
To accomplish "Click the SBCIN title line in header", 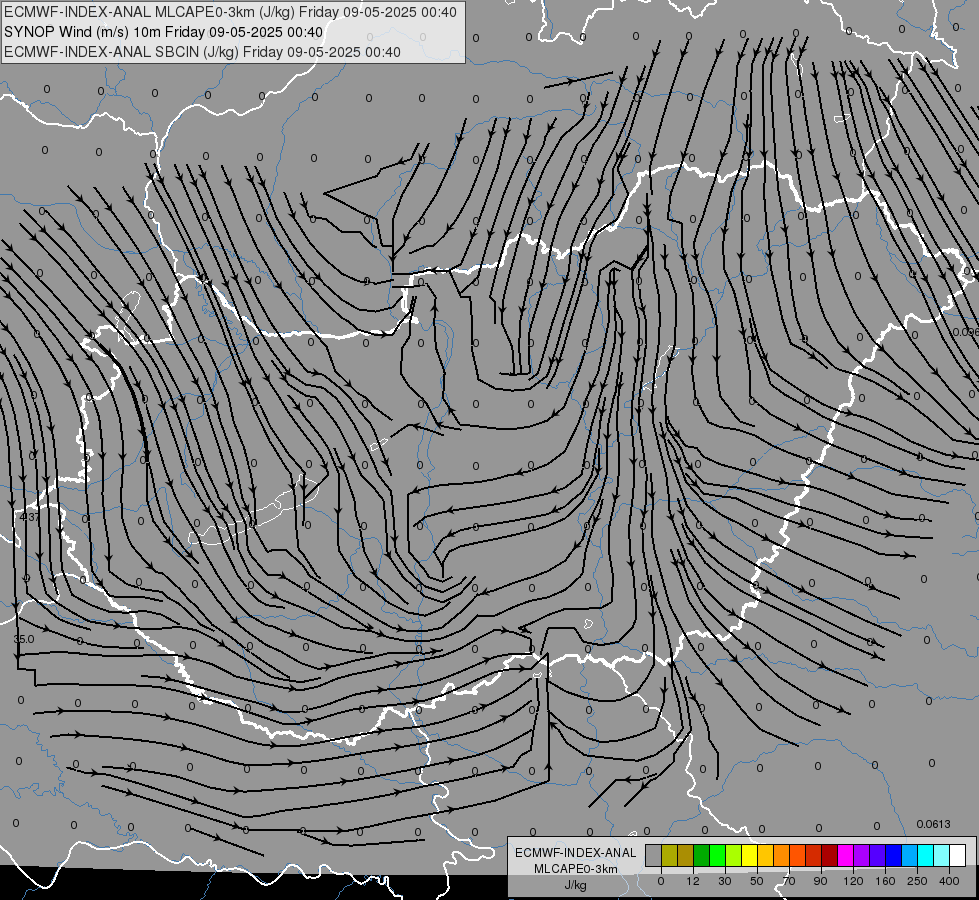I will click(202, 52).
